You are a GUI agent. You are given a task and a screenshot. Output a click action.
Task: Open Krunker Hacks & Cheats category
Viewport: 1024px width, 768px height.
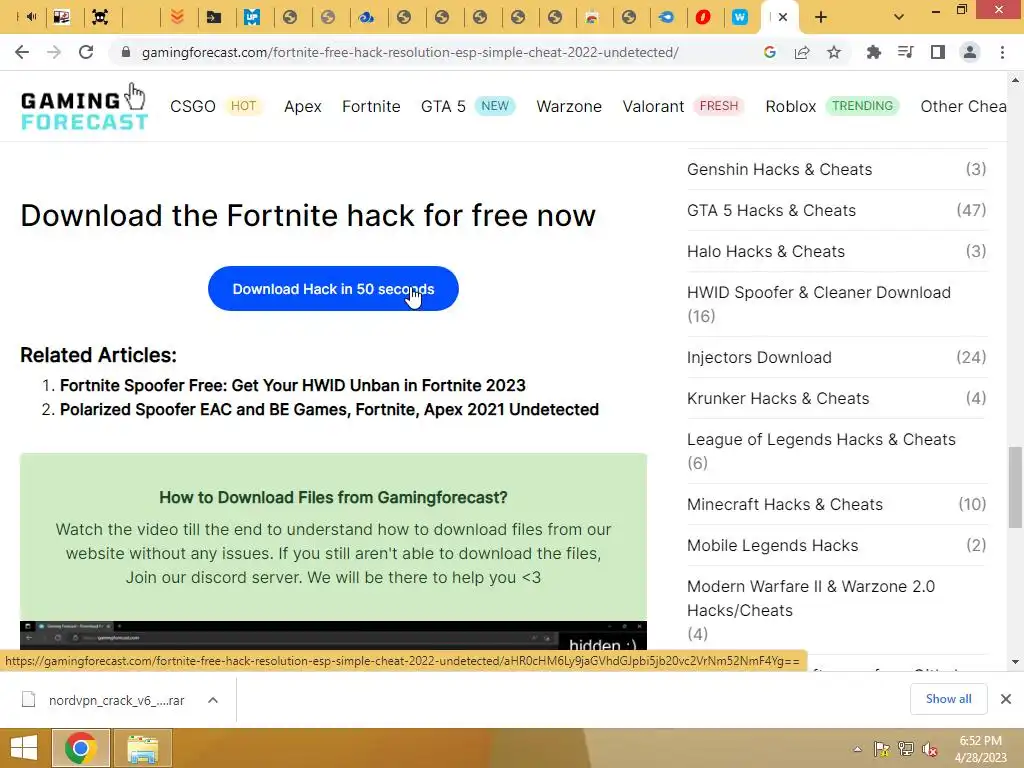pos(778,398)
